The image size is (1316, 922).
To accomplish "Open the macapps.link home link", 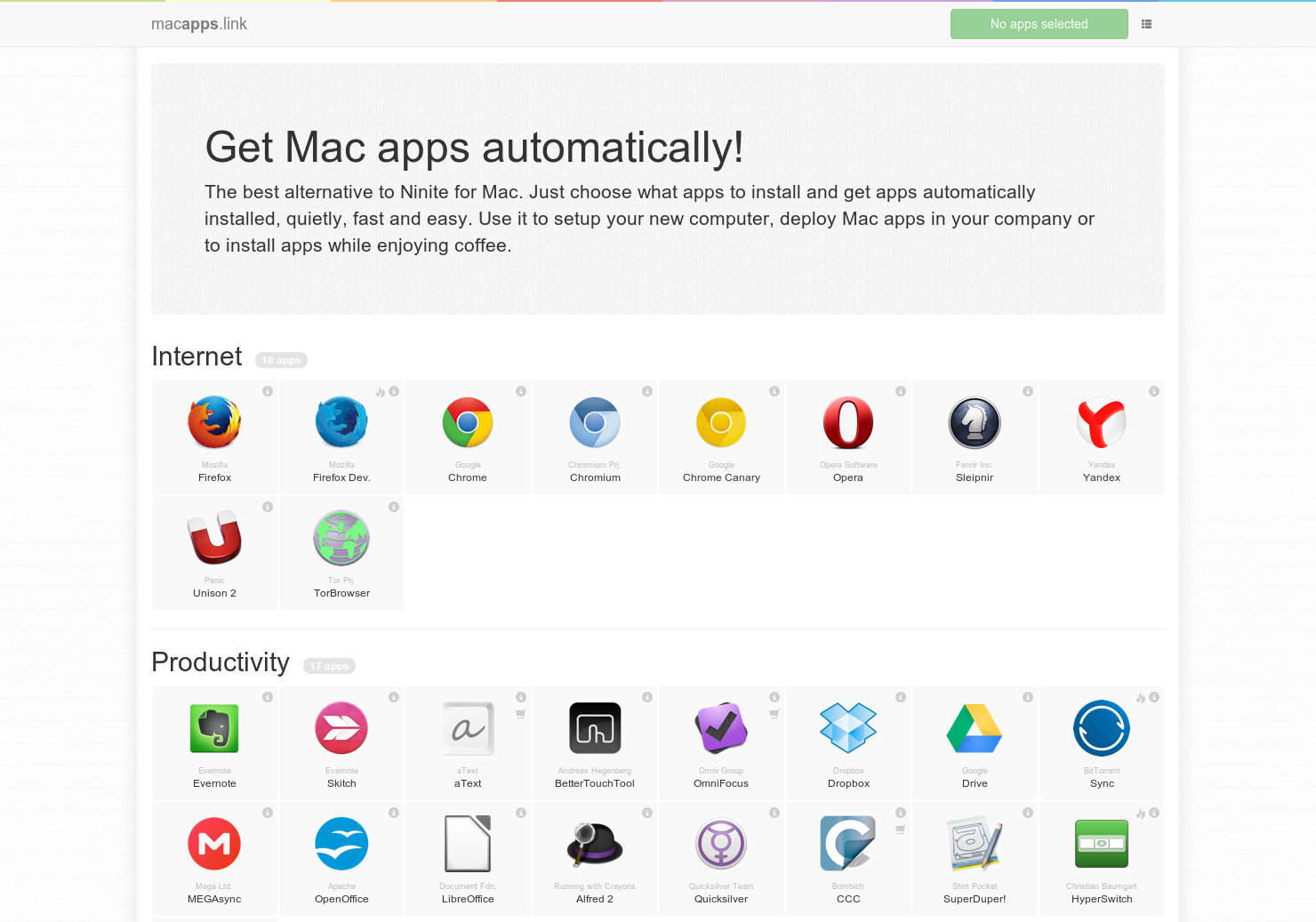I will point(198,24).
